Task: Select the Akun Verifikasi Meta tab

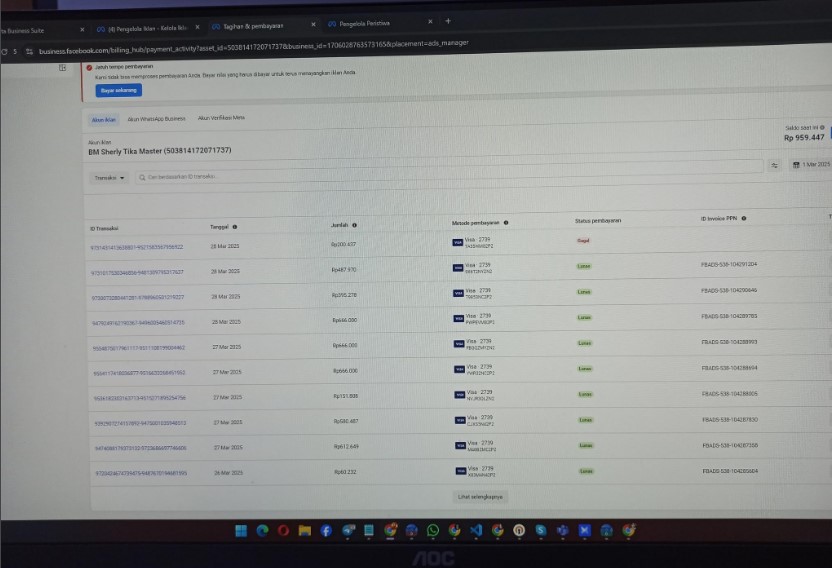Action: pyautogui.click(x=221, y=118)
